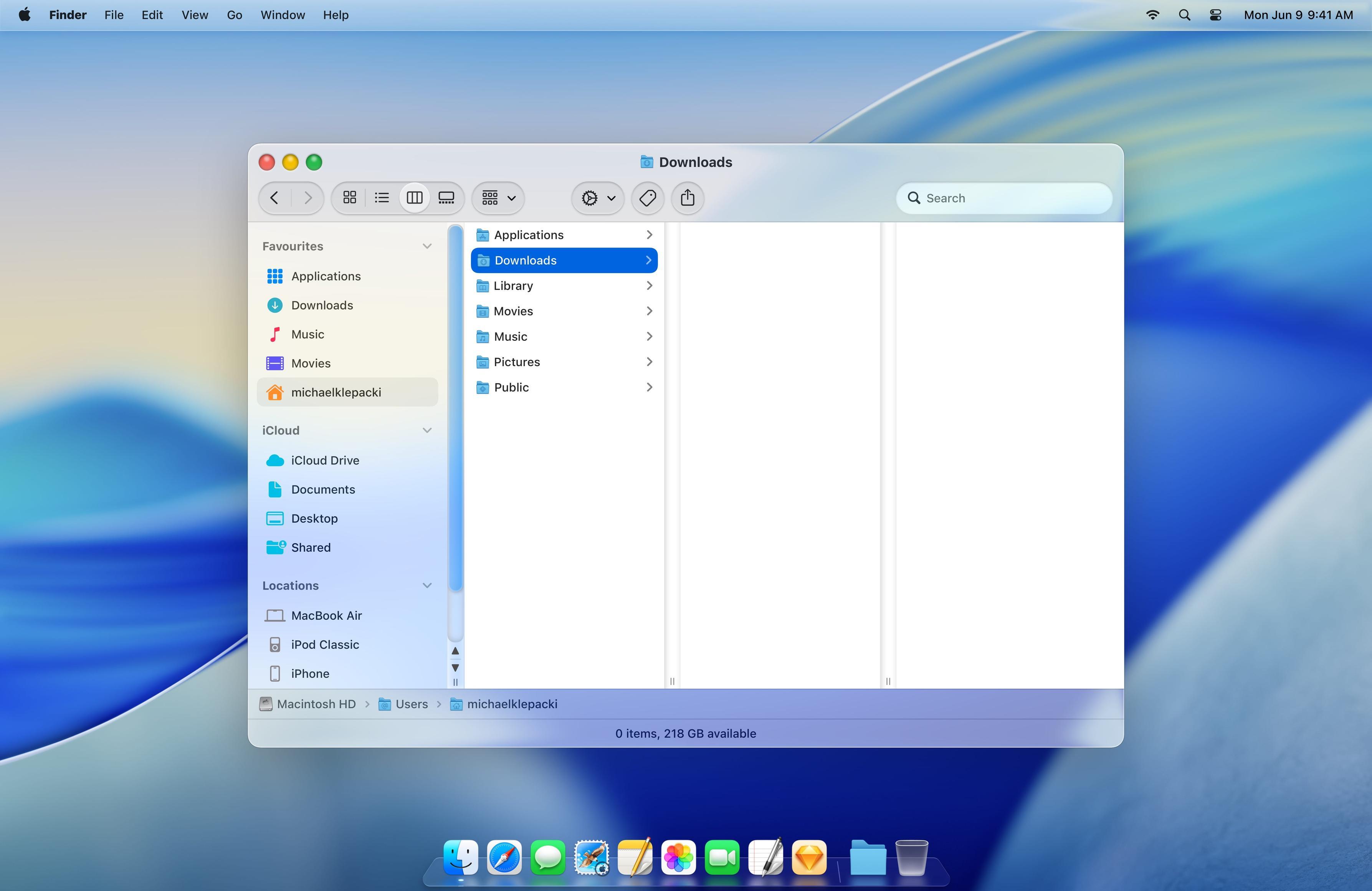This screenshot has width=1372, height=891.
Task: Open Photos from the Dock
Action: click(678, 857)
